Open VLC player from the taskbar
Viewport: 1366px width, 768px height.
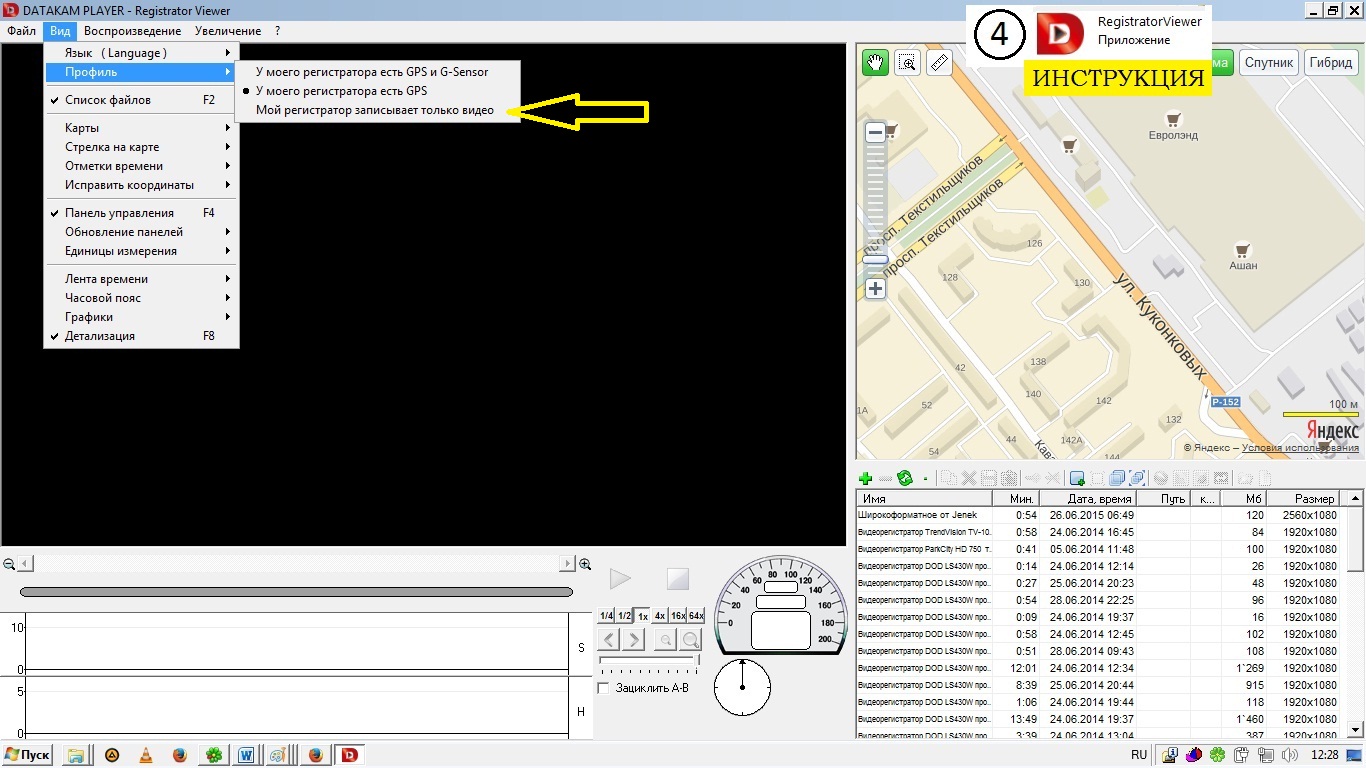[x=146, y=755]
